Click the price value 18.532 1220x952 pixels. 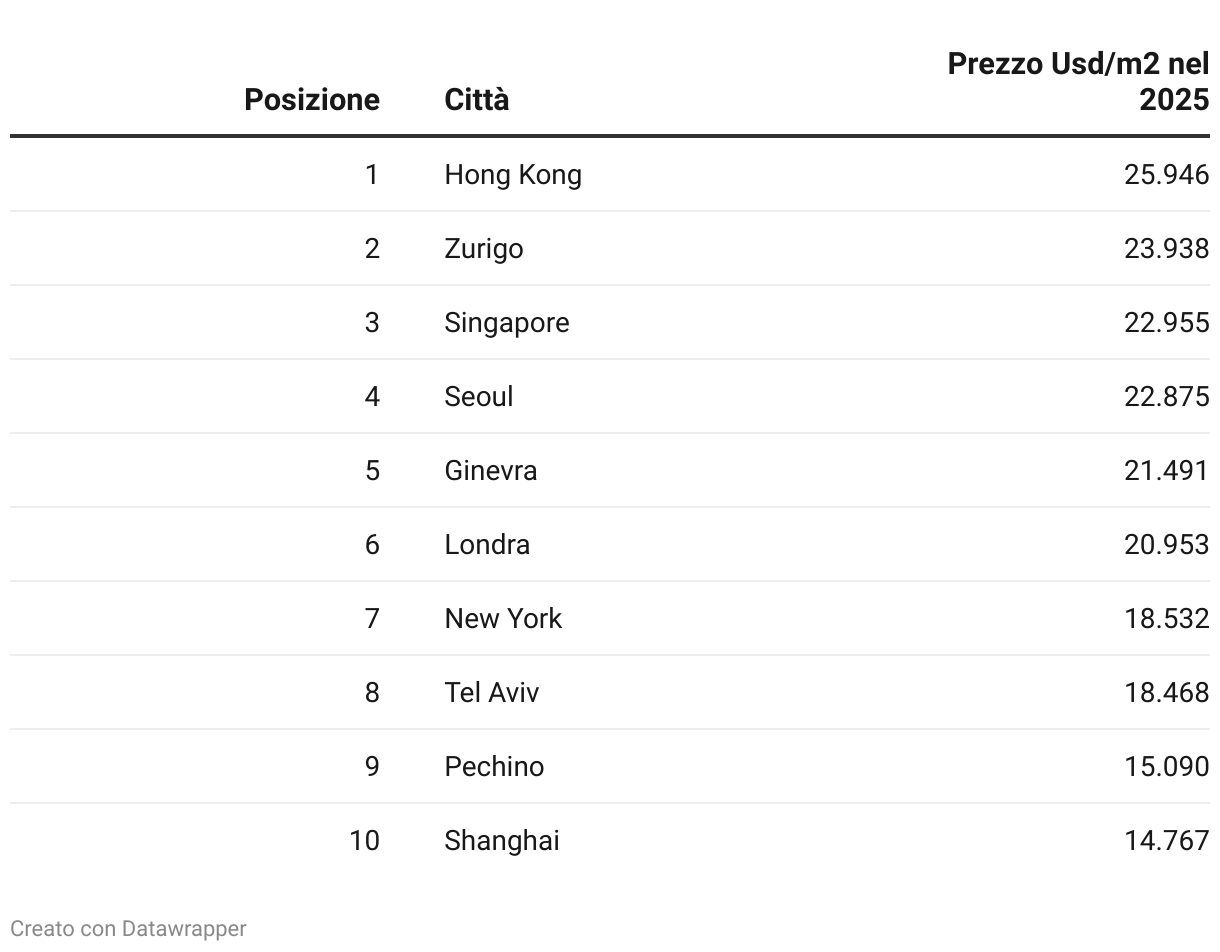[x=1166, y=619]
